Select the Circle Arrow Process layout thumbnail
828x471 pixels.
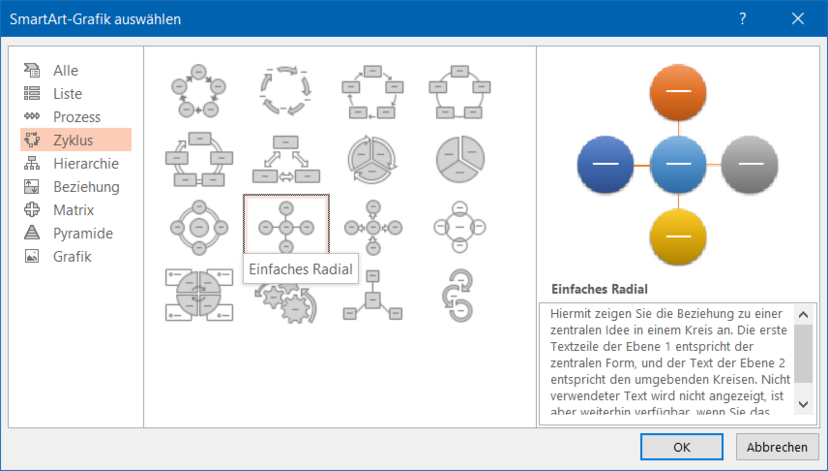click(460, 295)
